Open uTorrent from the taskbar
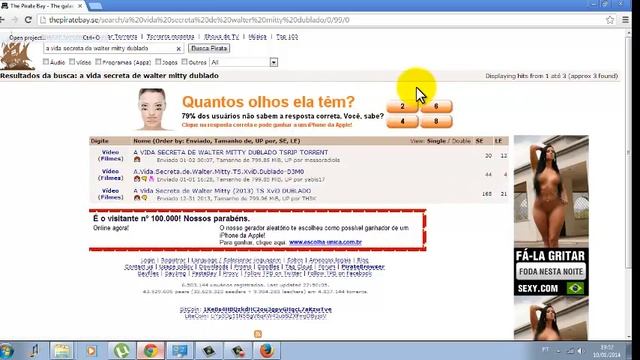The height and width of the screenshot is (360, 640). pyautogui.click(x=121, y=351)
